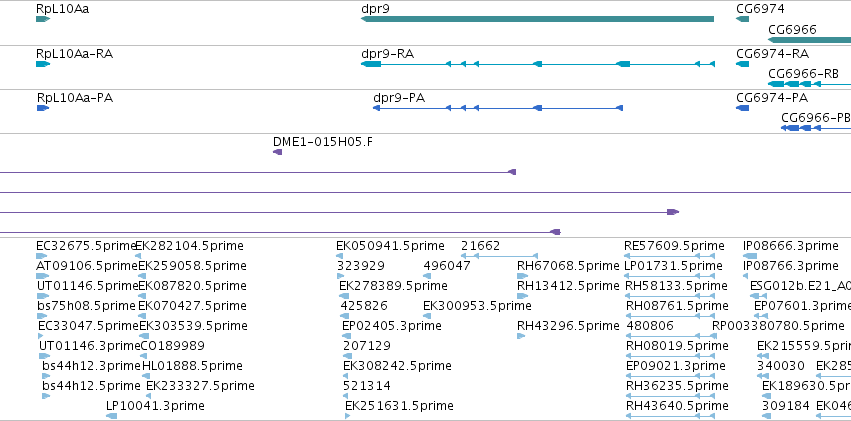
Task: Click the RpL10Aa-RA transcript glyph
Action: (x=43, y=64)
